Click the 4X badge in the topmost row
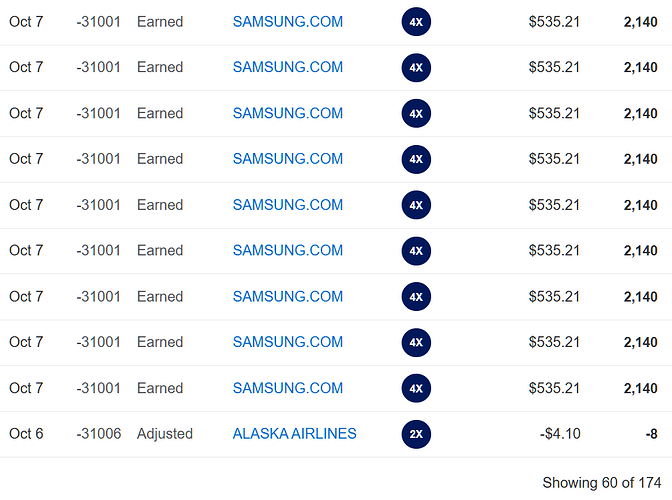Screen dimensions: 672x500 point(416,22)
